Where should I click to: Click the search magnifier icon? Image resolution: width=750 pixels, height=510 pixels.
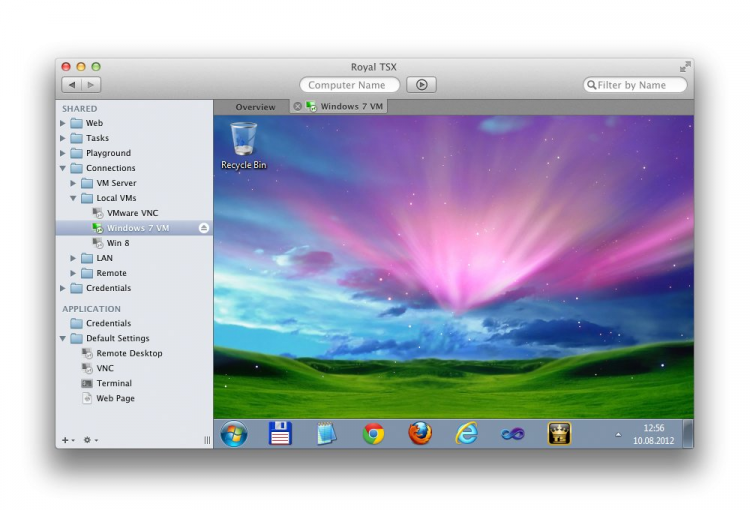[x=592, y=85]
